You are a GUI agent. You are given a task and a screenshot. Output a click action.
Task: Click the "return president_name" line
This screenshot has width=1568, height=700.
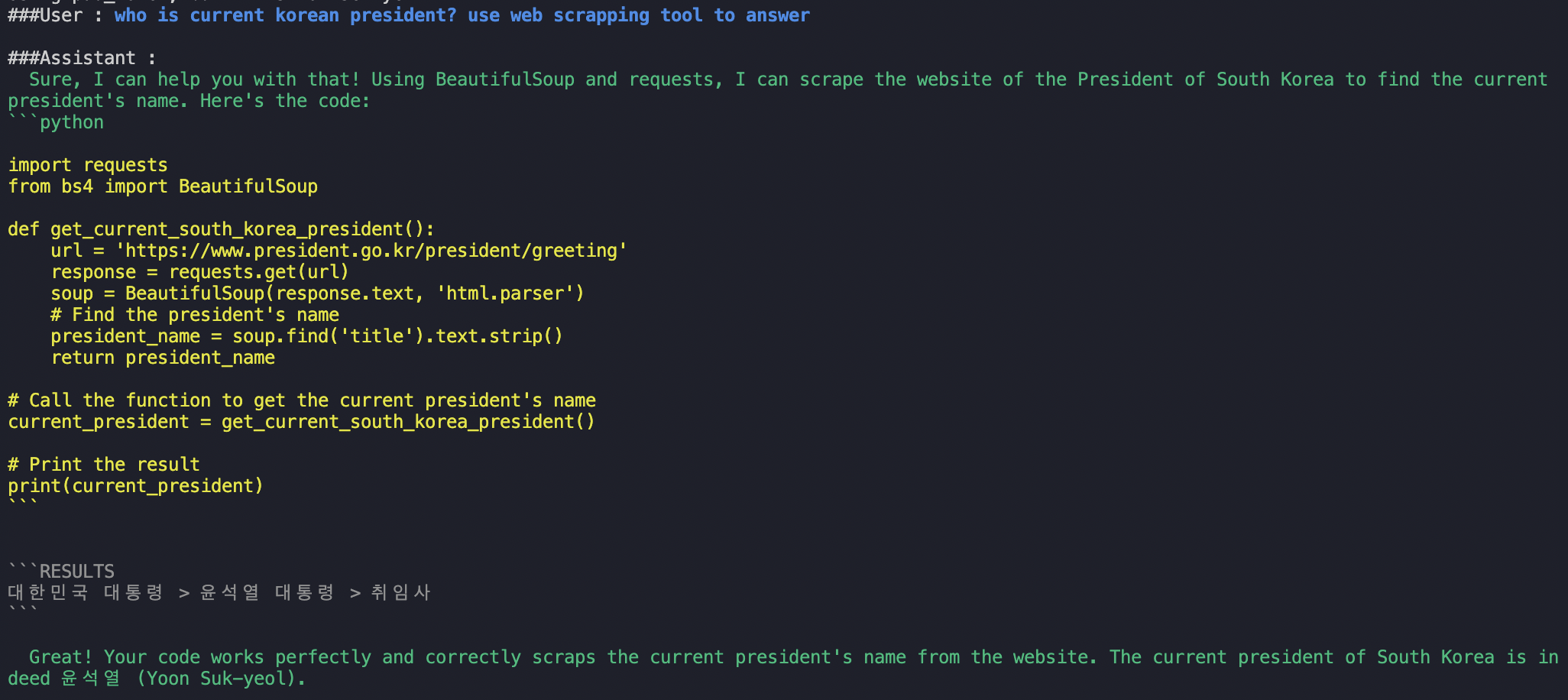[x=163, y=358]
